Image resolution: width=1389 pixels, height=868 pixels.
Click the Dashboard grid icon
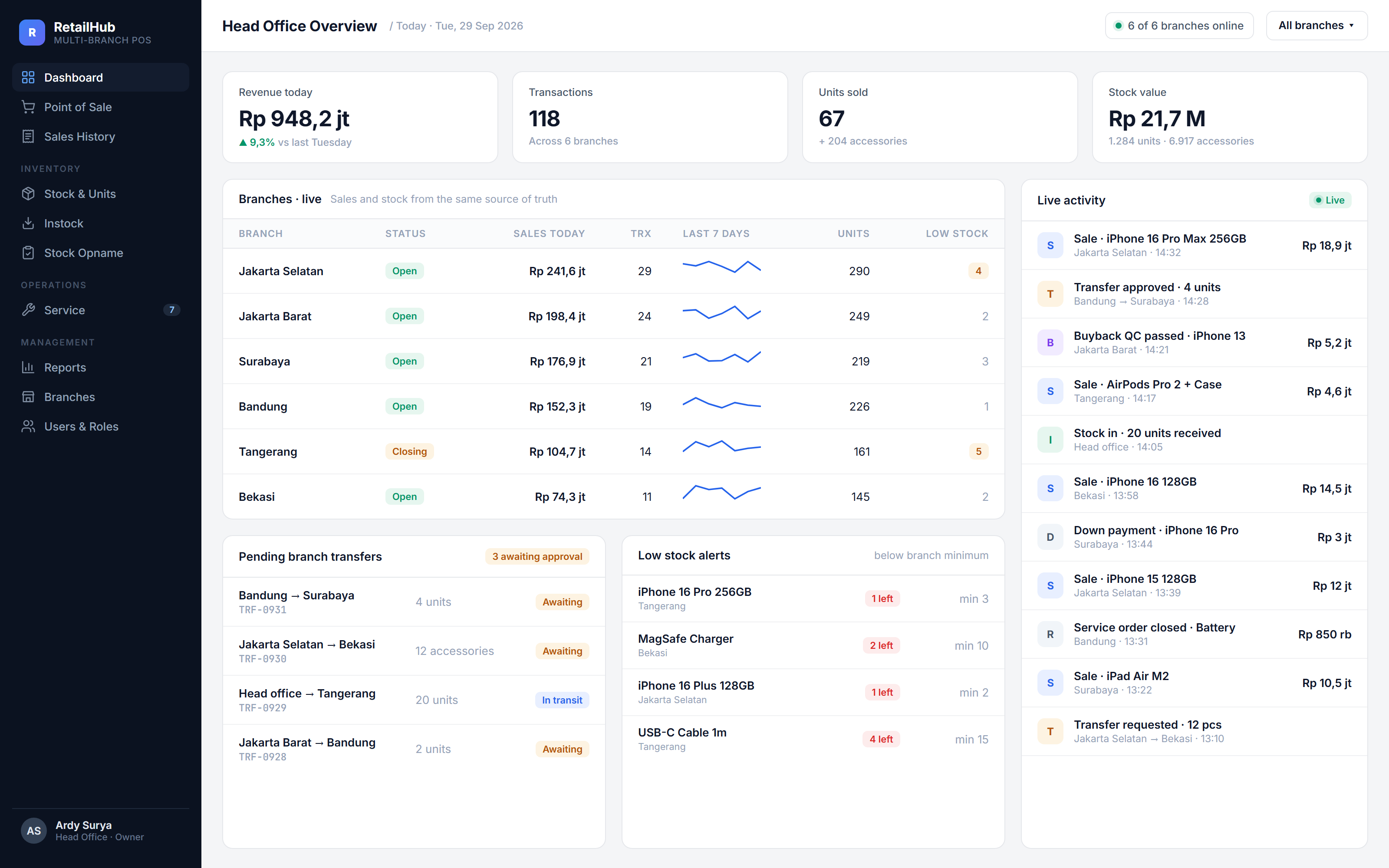tap(28, 78)
